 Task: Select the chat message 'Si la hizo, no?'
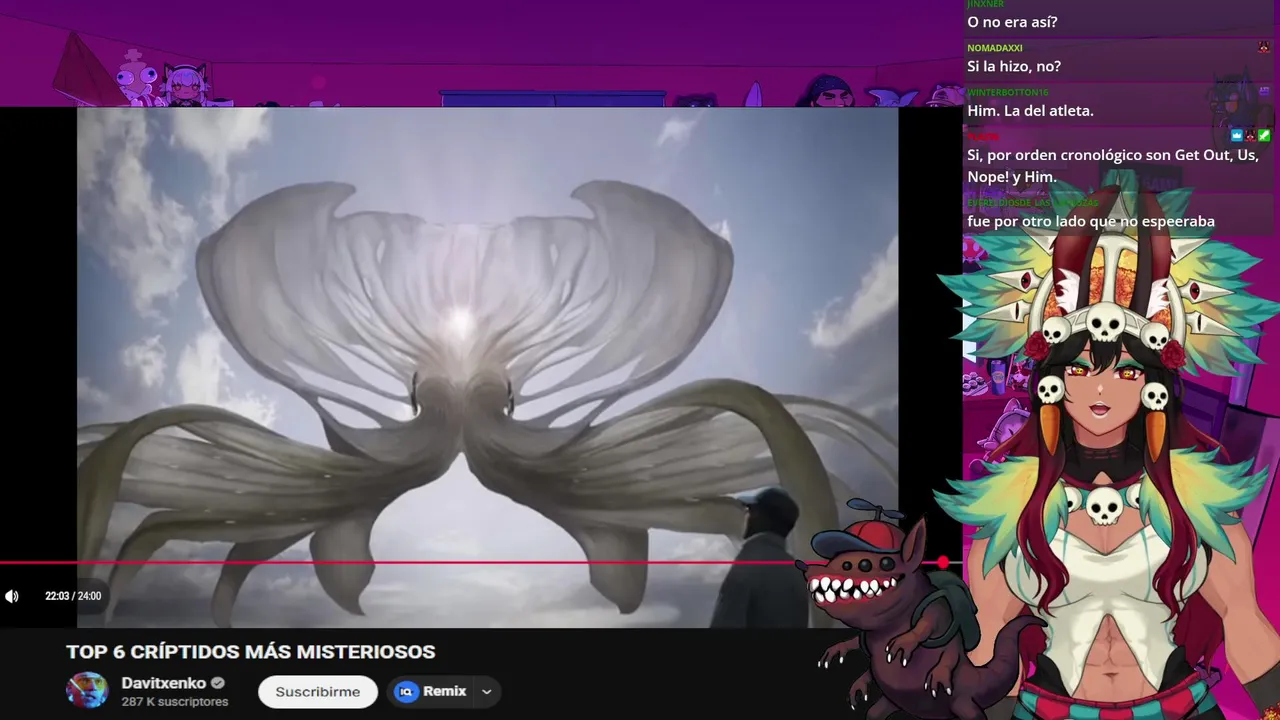[x=1014, y=66]
